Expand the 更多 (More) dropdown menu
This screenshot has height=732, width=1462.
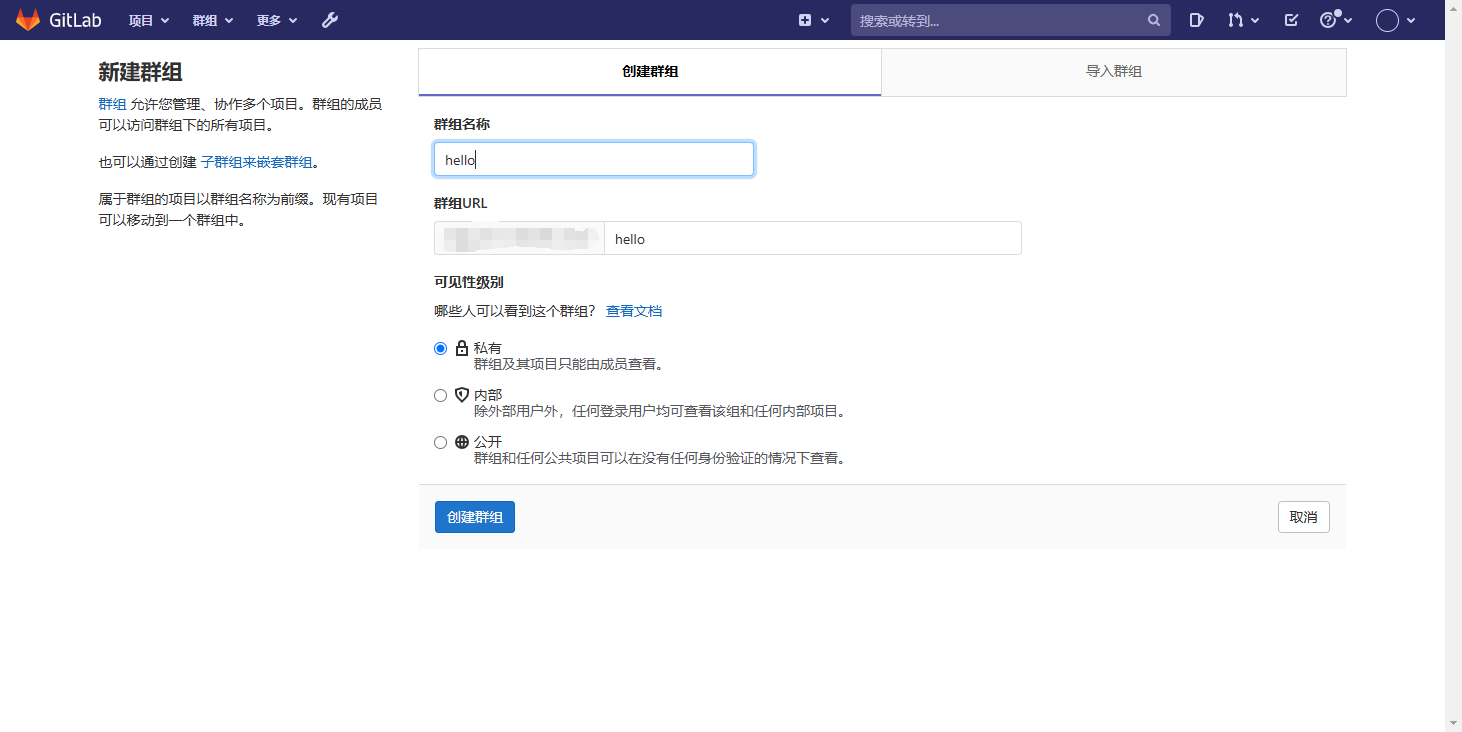[276, 20]
